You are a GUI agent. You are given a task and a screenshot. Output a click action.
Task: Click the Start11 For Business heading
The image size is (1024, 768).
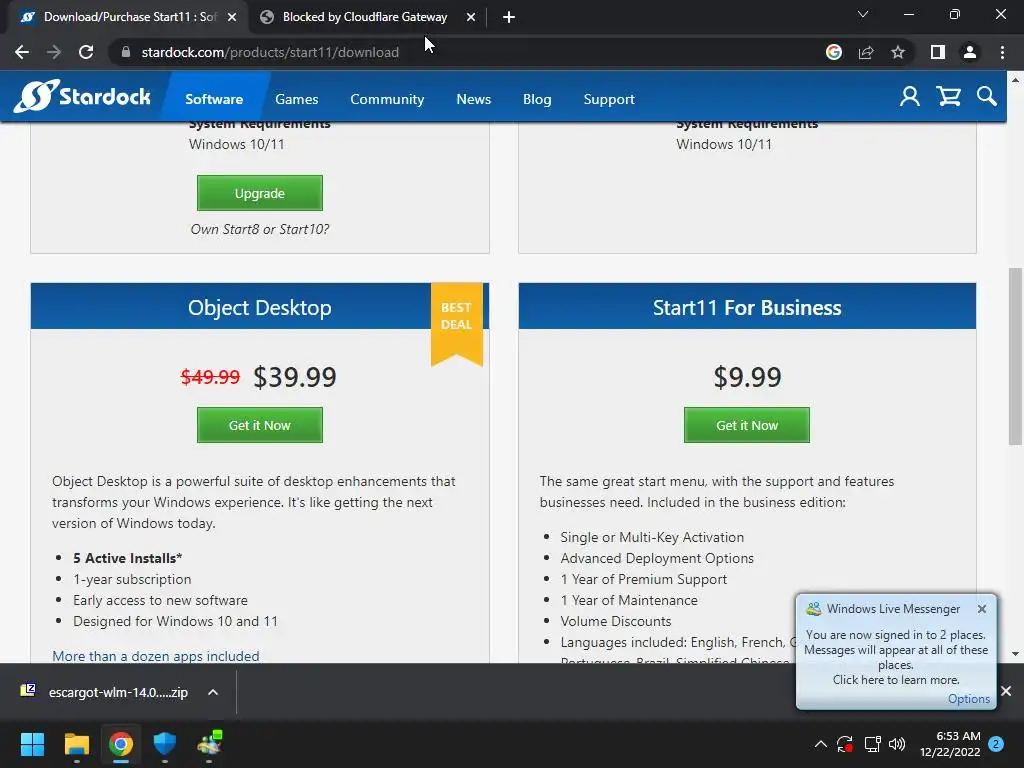747,308
